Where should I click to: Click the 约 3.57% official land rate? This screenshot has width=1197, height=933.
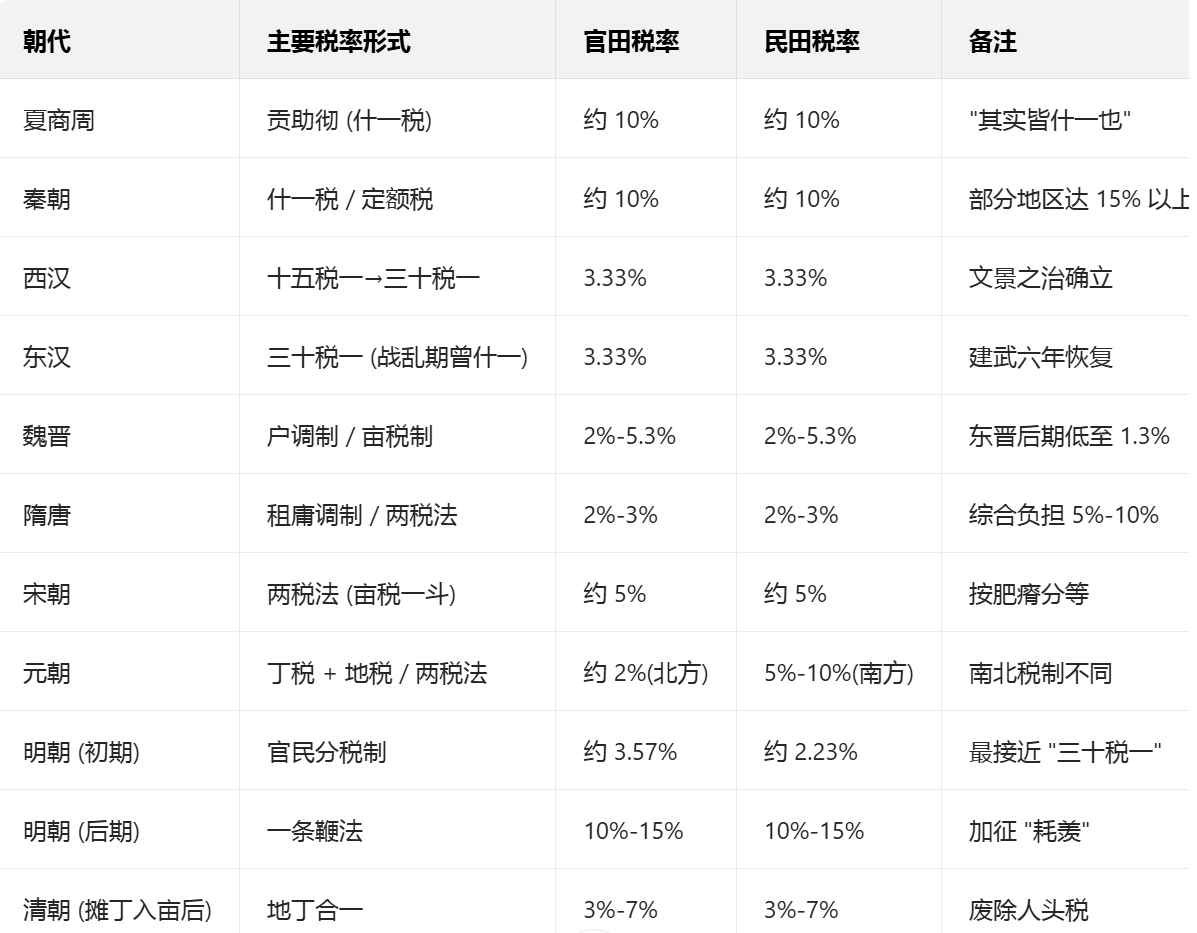click(x=630, y=752)
